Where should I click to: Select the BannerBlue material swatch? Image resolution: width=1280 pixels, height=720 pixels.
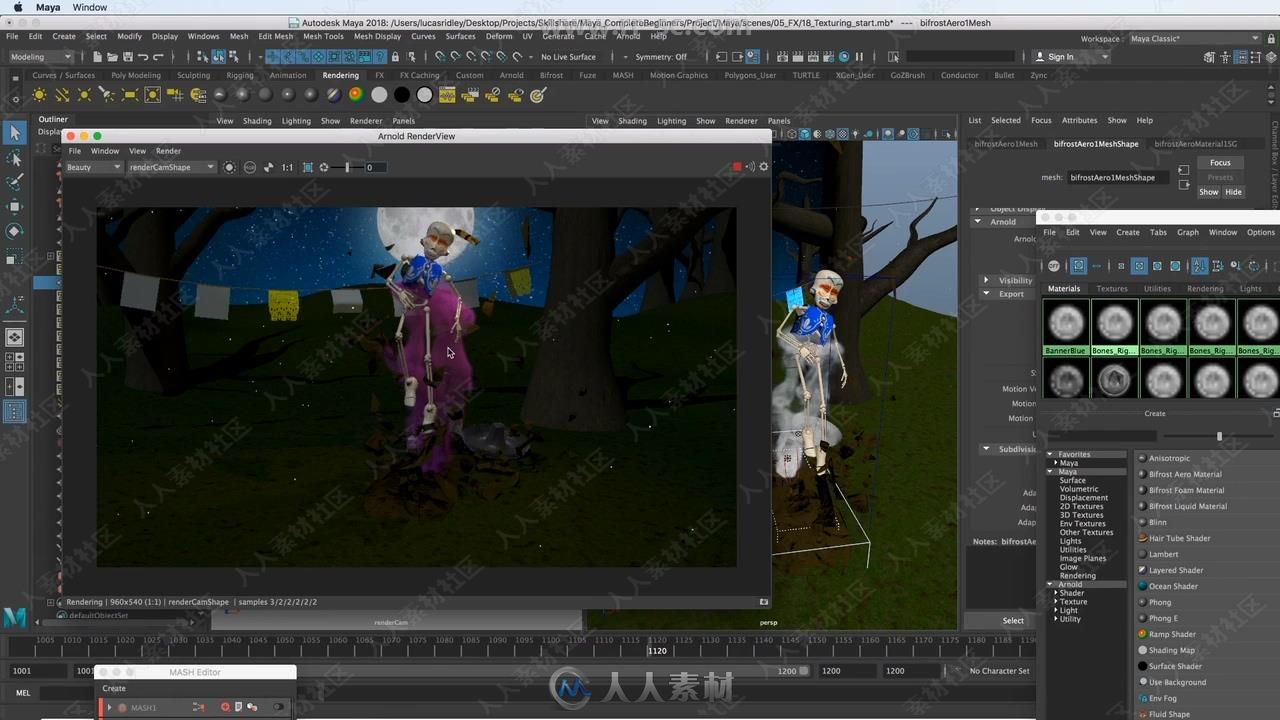(1064, 328)
